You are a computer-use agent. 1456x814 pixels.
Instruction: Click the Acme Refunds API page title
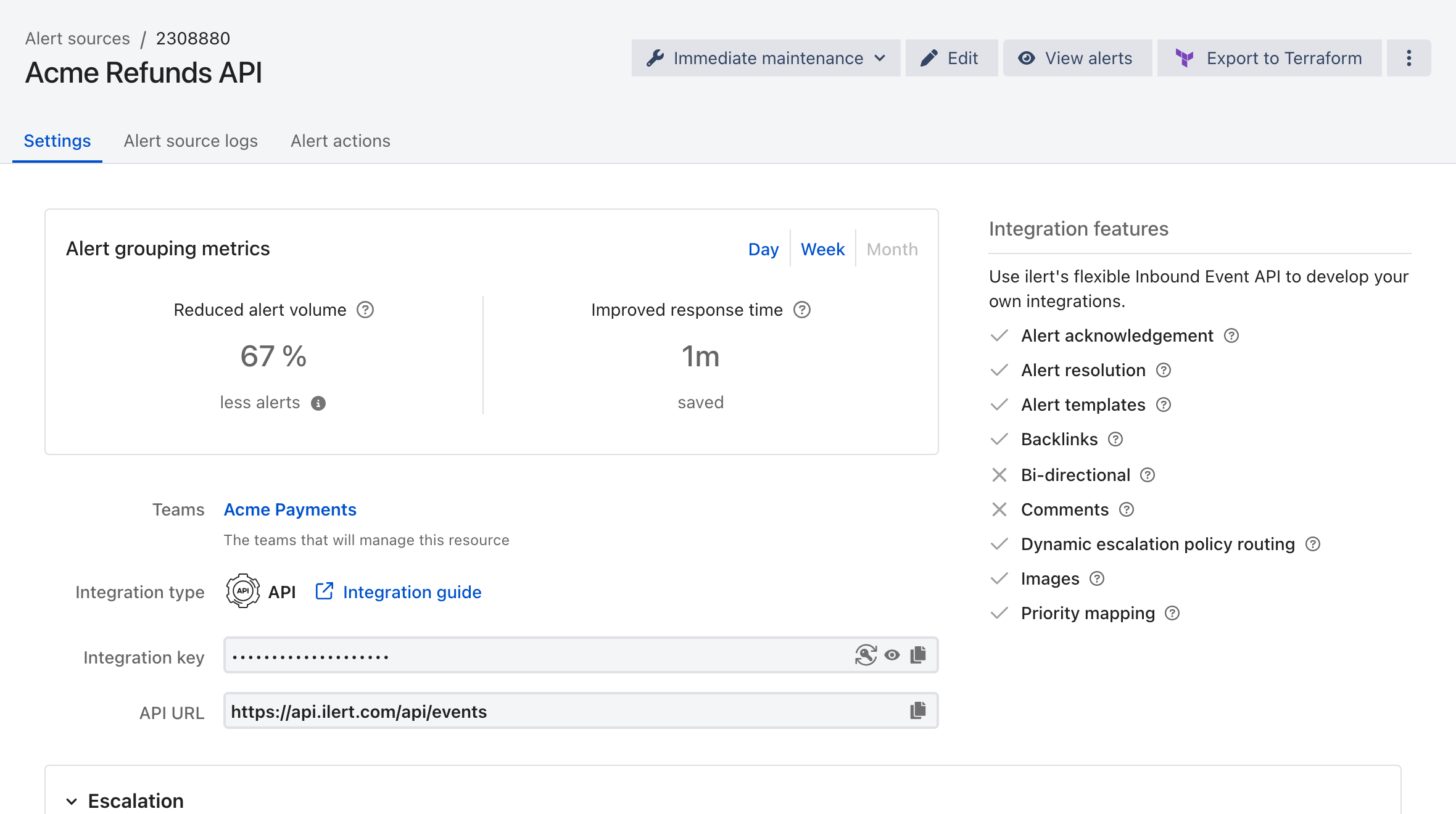point(144,73)
